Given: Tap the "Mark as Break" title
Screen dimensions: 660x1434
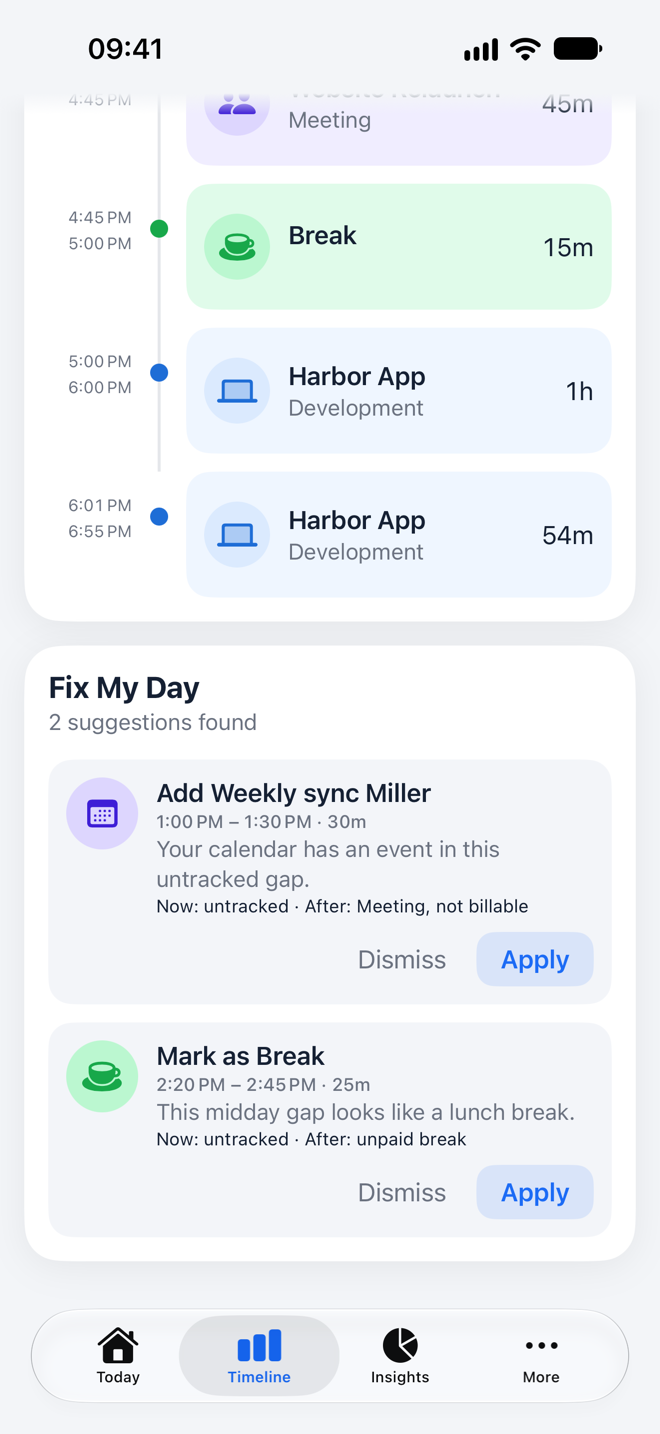Looking at the screenshot, I should click(241, 1056).
